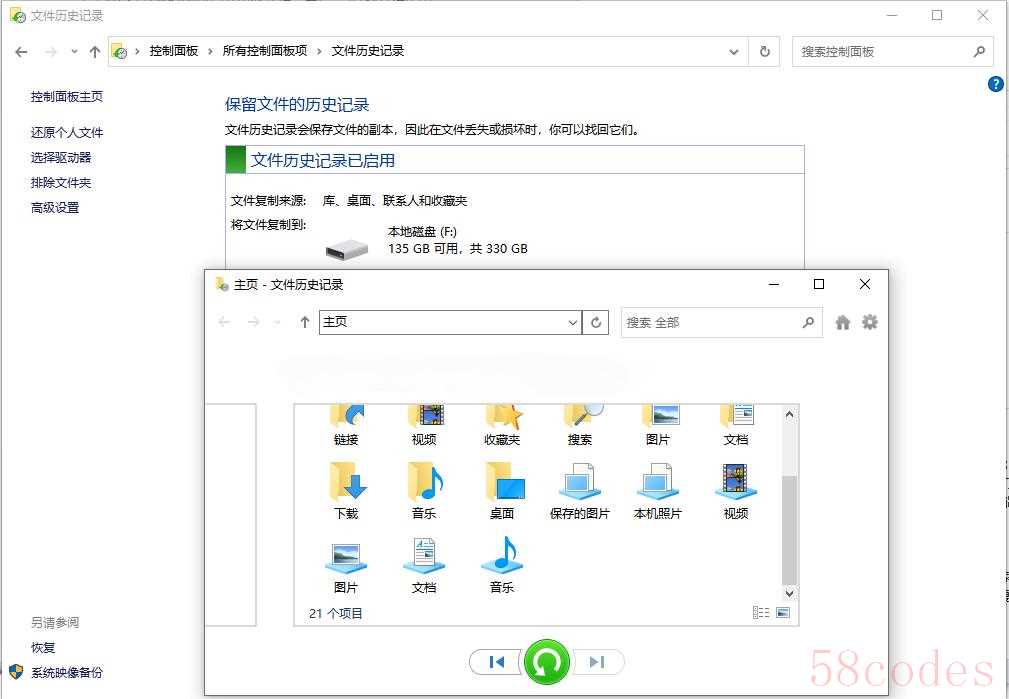
Task: Select the 下载 folder icon
Action: pos(347,490)
